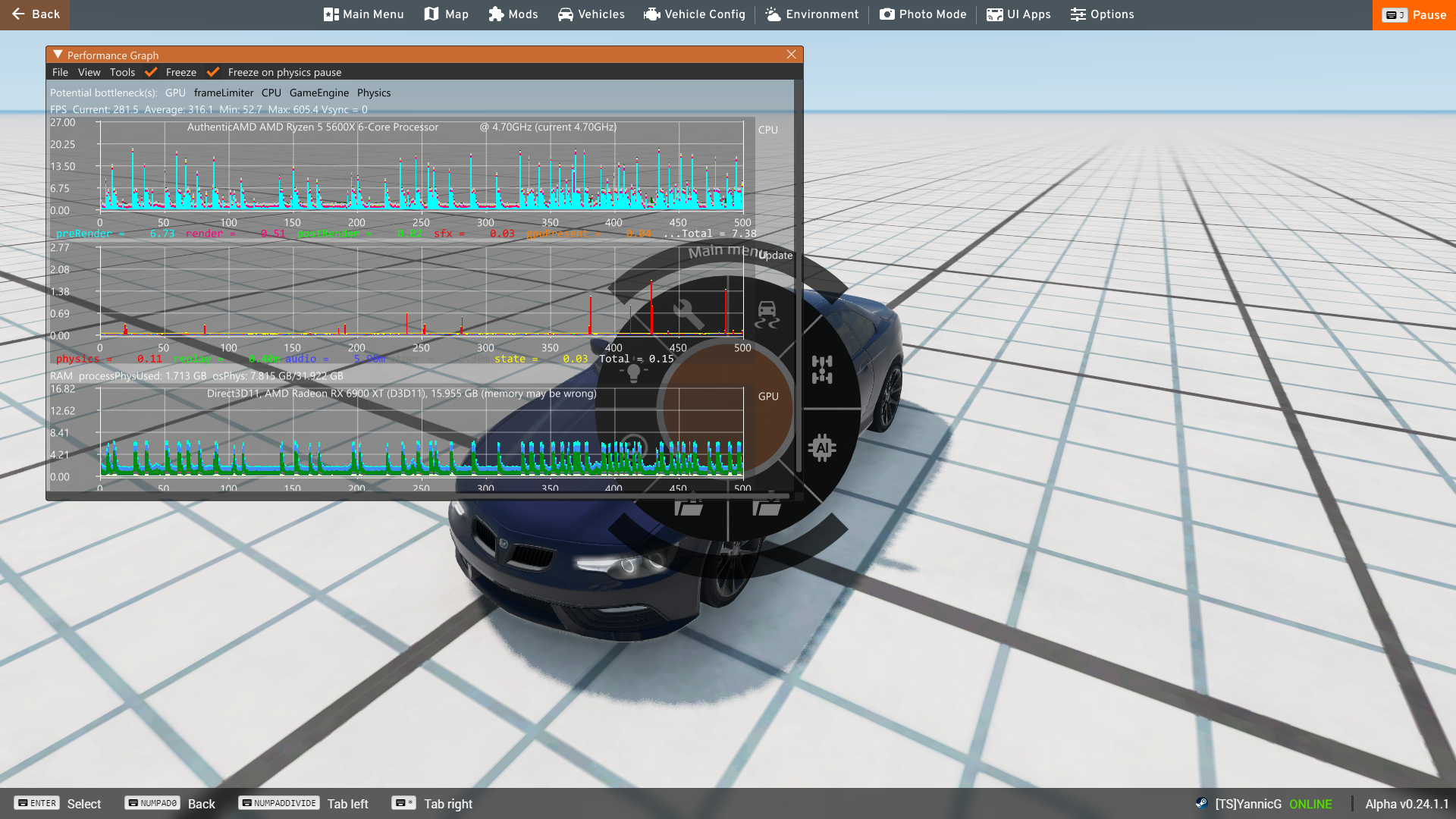Click the CPU bottleneck label
This screenshot has height=819, width=1456.
click(271, 93)
